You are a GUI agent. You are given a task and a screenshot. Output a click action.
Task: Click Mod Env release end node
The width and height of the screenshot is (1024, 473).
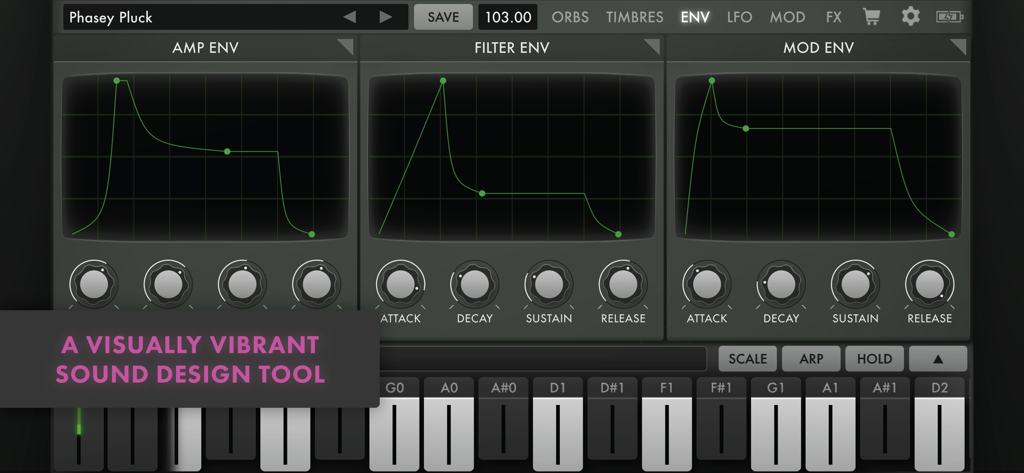[x=952, y=234]
